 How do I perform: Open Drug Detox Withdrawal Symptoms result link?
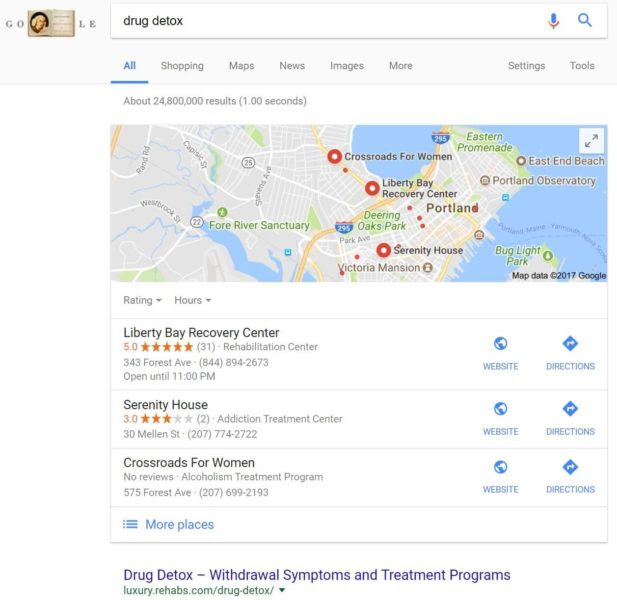[x=317, y=575]
